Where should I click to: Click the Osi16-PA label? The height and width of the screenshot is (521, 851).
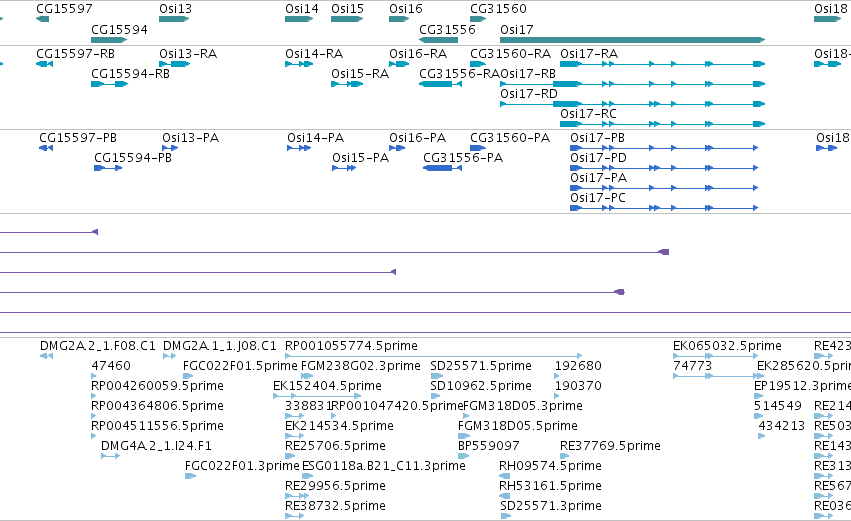pos(417,138)
